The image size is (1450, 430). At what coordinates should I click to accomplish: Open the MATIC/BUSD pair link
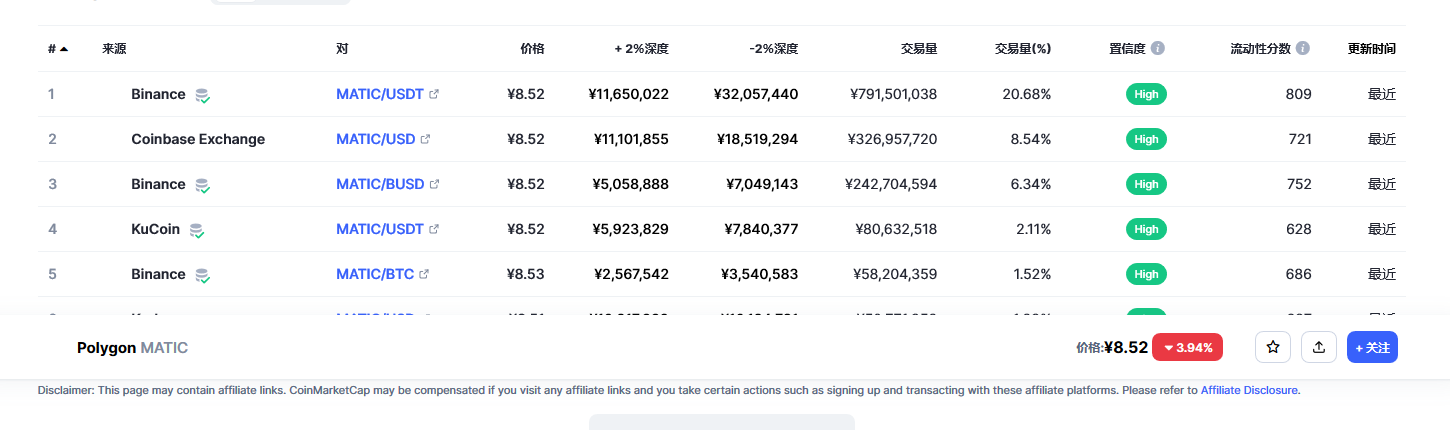(380, 184)
